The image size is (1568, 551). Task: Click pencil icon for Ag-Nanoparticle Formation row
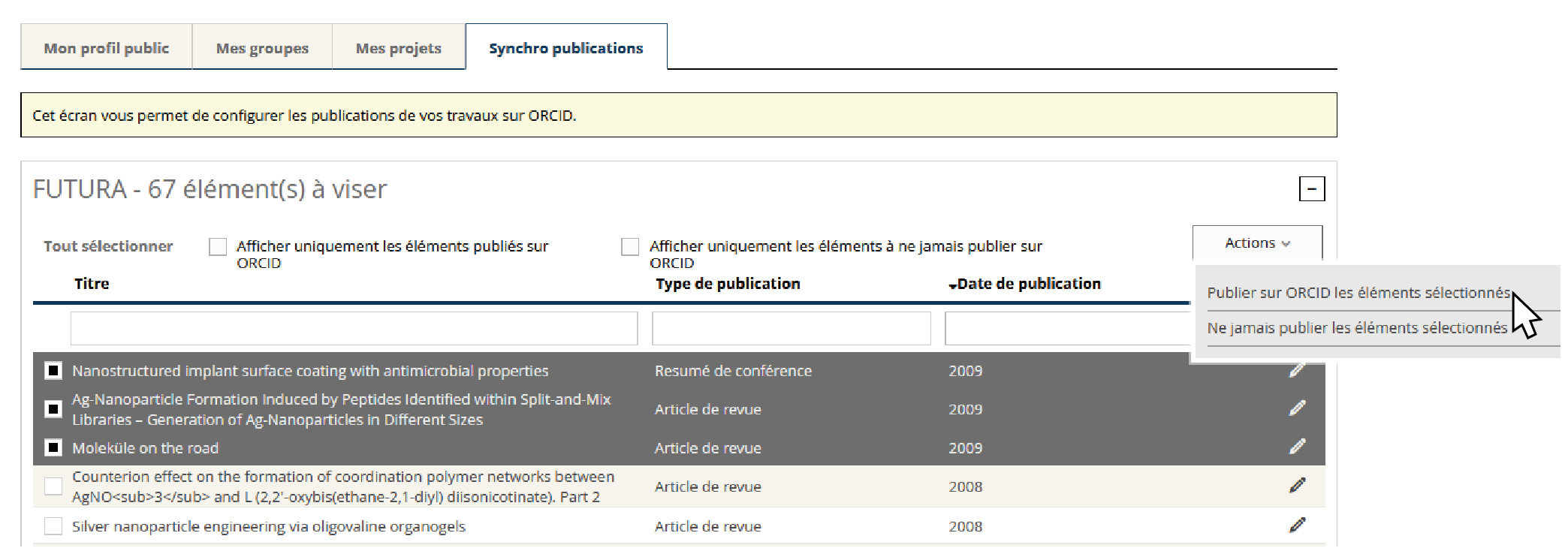click(1297, 408)
